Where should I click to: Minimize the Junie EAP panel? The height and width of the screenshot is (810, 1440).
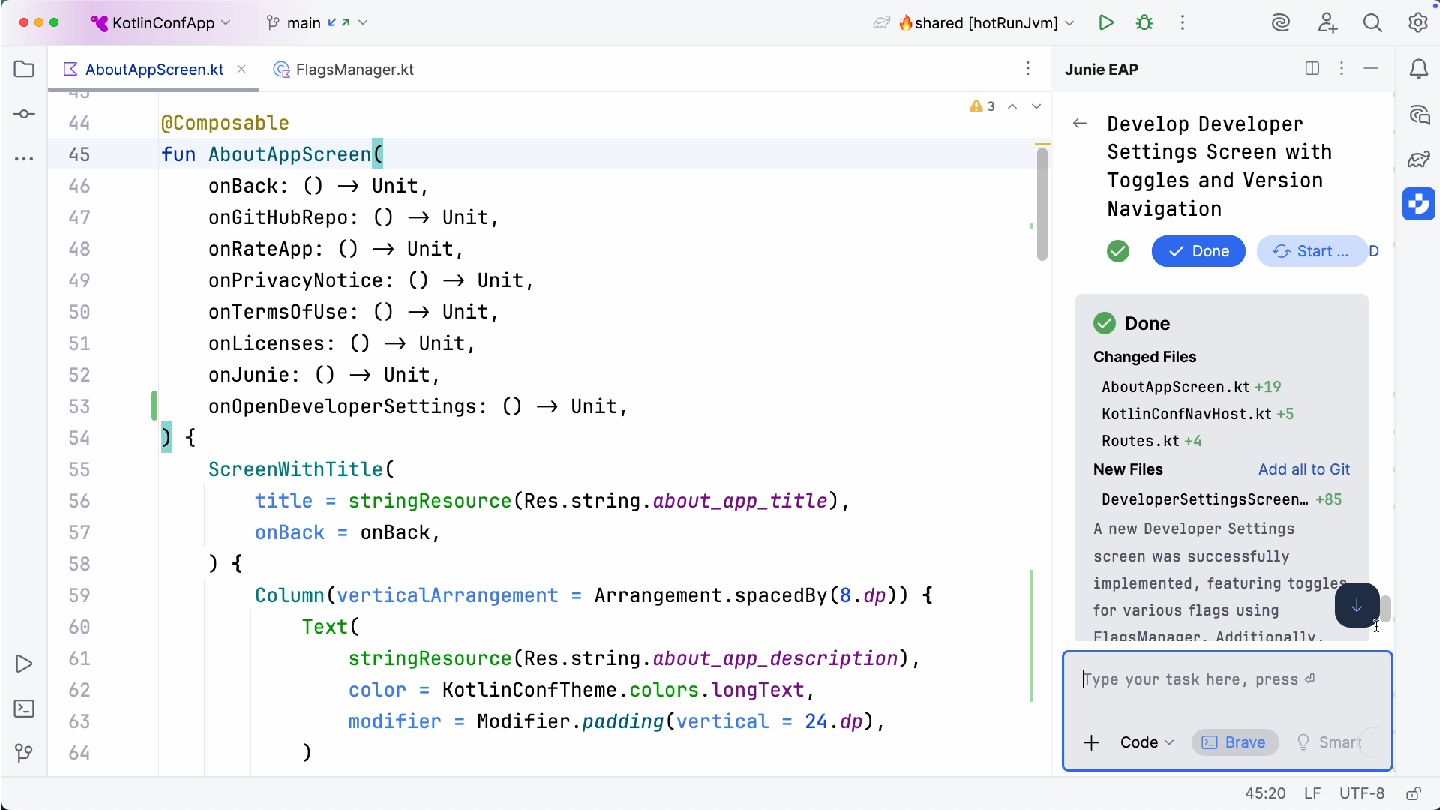tap(1371, 68)
